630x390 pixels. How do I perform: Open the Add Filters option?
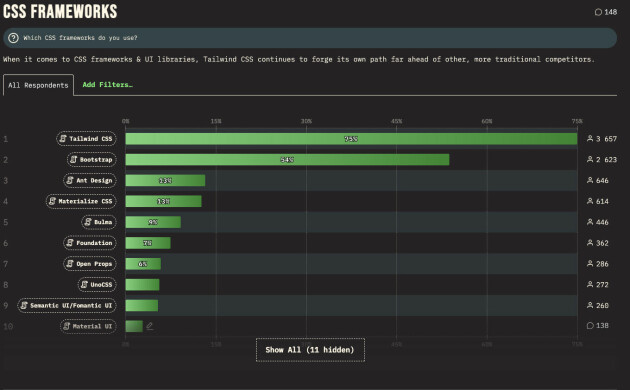[107, 85]
